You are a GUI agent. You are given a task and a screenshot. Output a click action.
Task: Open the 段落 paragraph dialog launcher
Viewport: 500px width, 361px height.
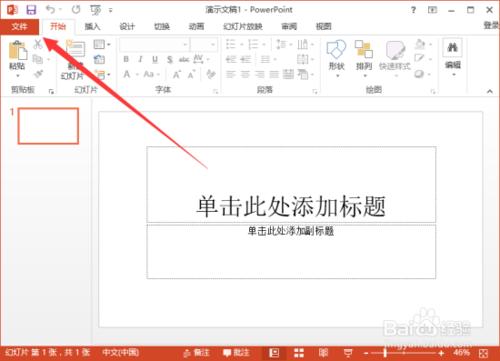pyautogui.click(x=315, y=91)
